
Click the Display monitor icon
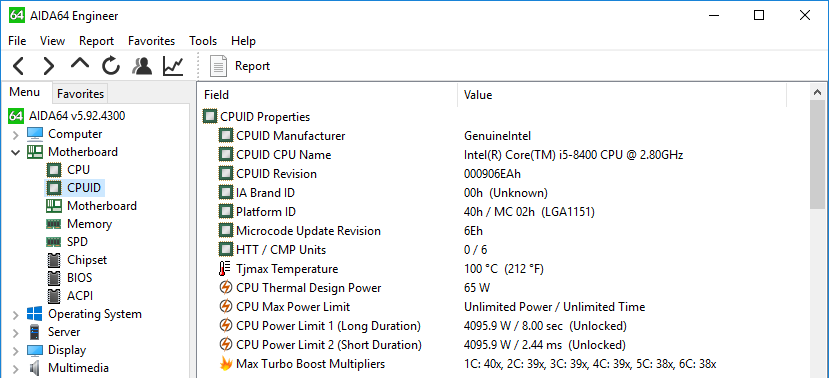coord(35,350)
